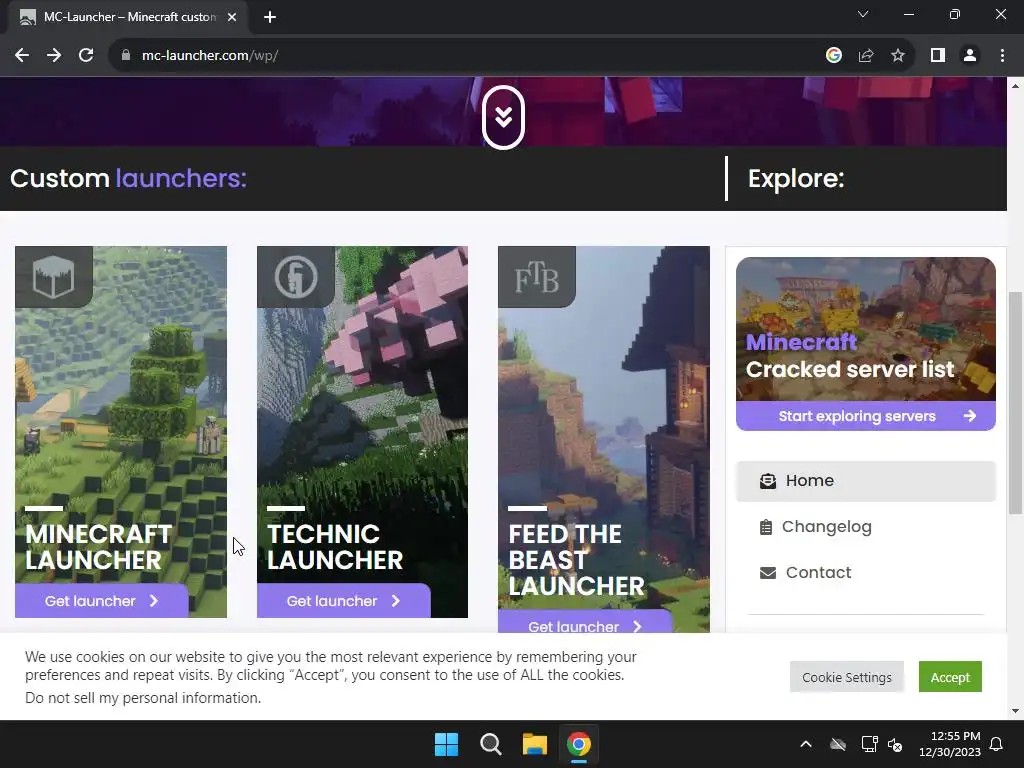This screenshot has width=1024, height=768.
Task: Open the browser side panel
Action: click(938, 56)
